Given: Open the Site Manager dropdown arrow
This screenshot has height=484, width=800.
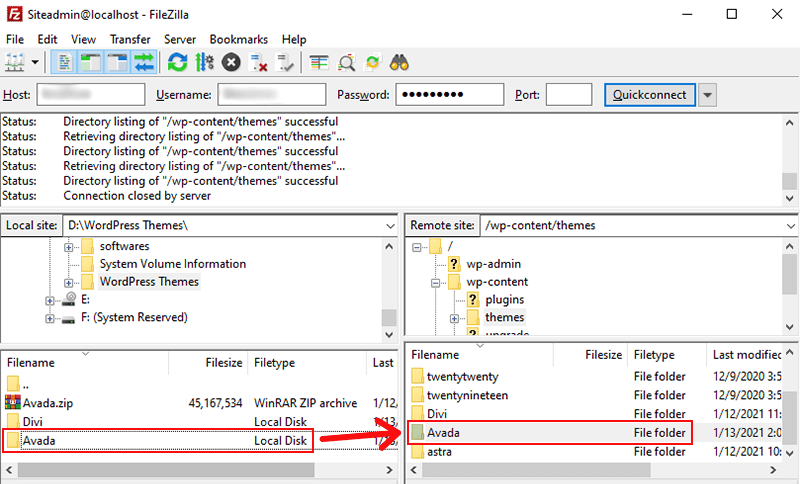Looking at the screenshot, I should coord(35,63).
